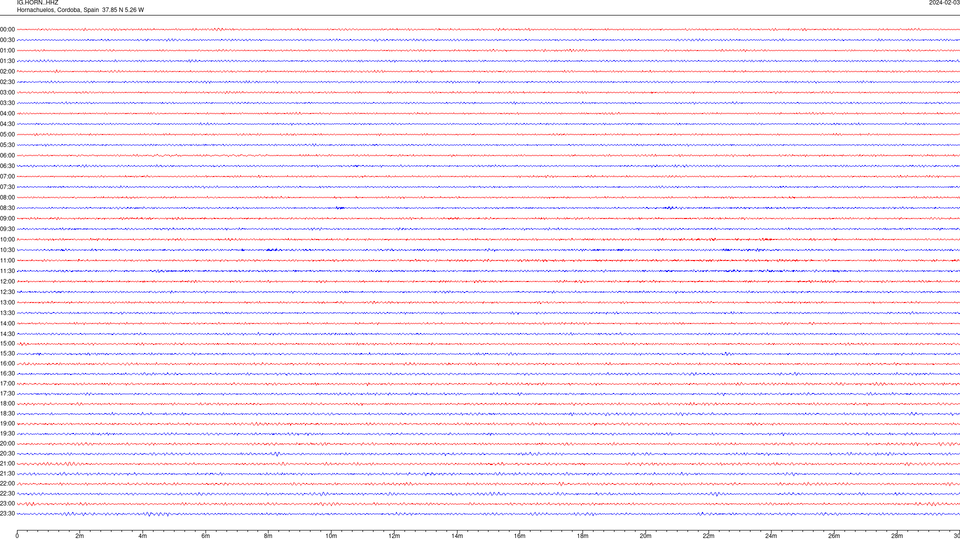Click the '02:30' time row label
This screenshot has height=540, width=960.
[x=7, y=82]
